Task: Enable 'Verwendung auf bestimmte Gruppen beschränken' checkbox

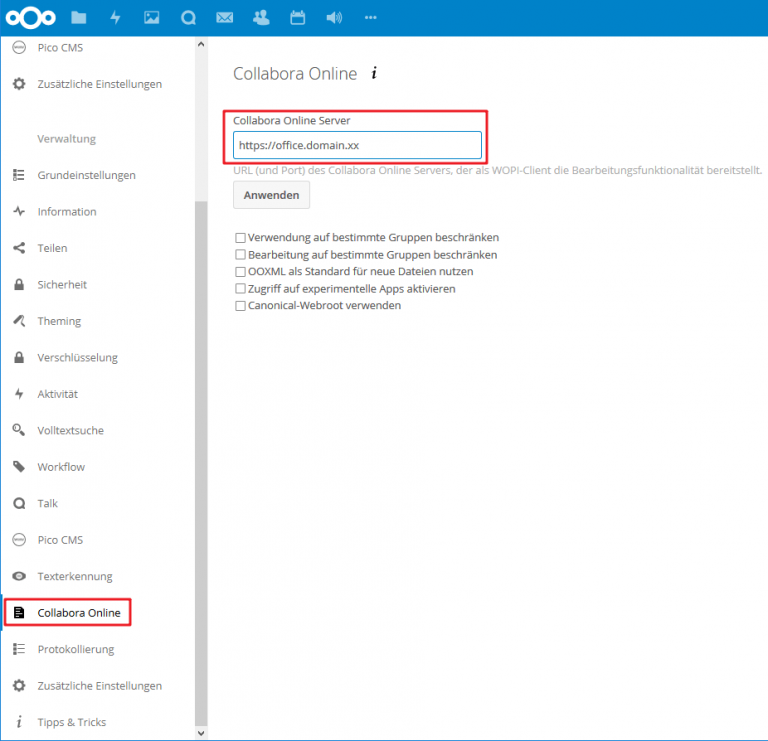Action: pyautogui.click(x=240, y=238)
